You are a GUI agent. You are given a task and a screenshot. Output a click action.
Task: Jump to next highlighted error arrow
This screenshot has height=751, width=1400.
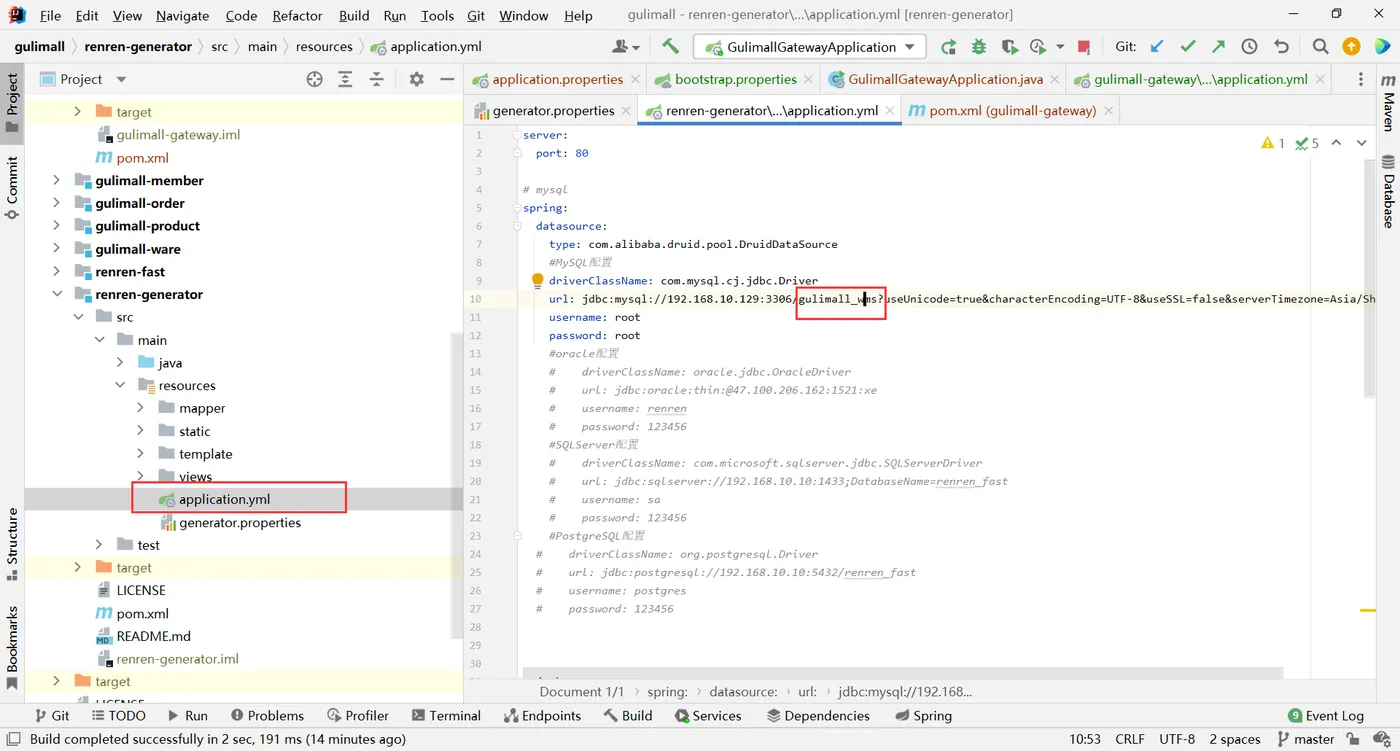1360,143
